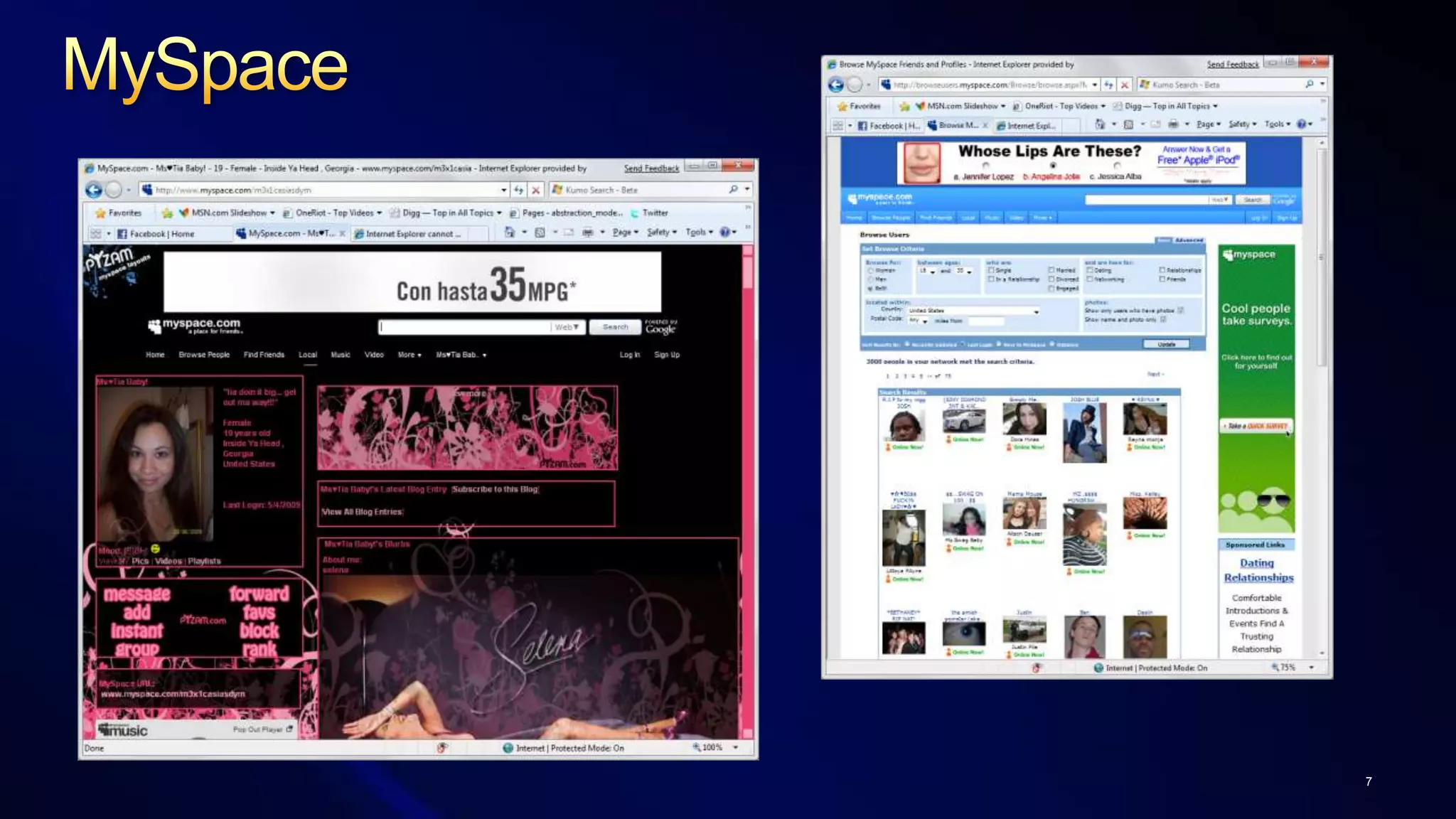Open Page menu in the Ms Tia Baby profile window

click(x=625, y=232)
